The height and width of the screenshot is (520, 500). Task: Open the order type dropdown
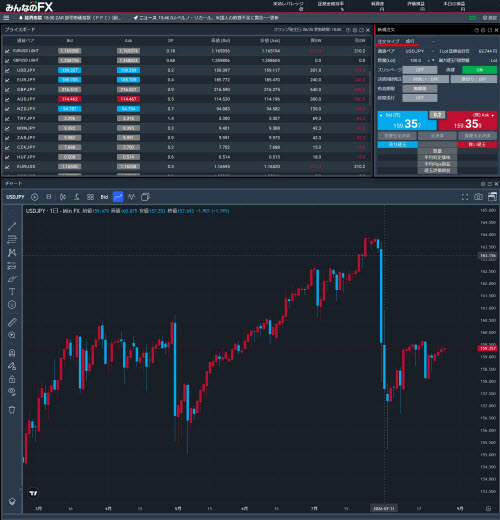point(420,41)
